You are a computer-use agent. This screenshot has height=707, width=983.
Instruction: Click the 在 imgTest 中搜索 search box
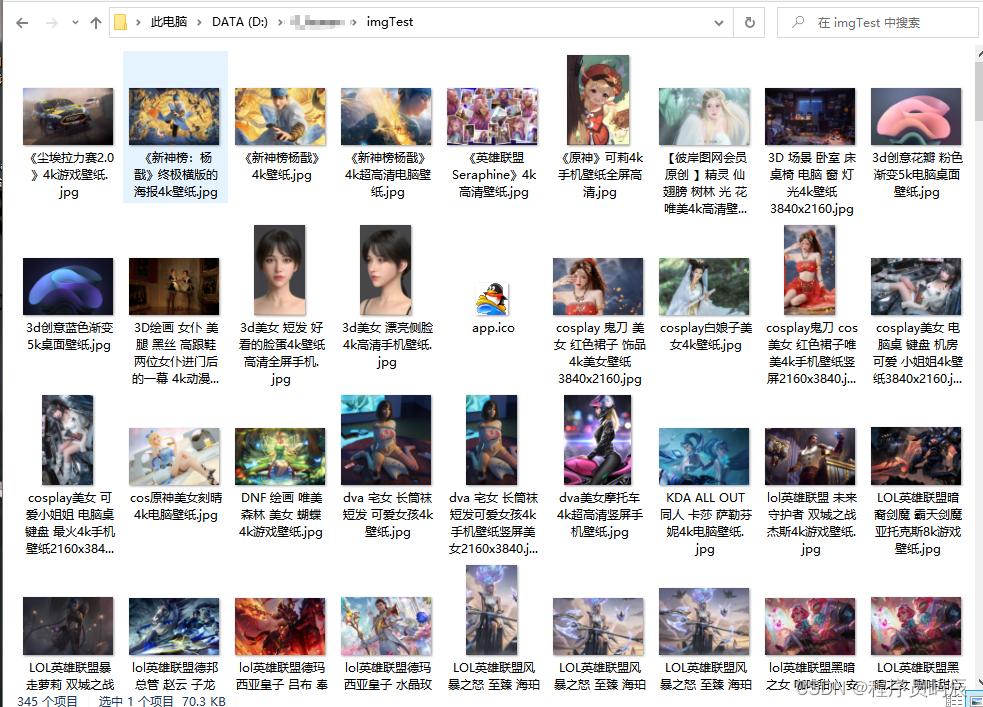point(878,23)
